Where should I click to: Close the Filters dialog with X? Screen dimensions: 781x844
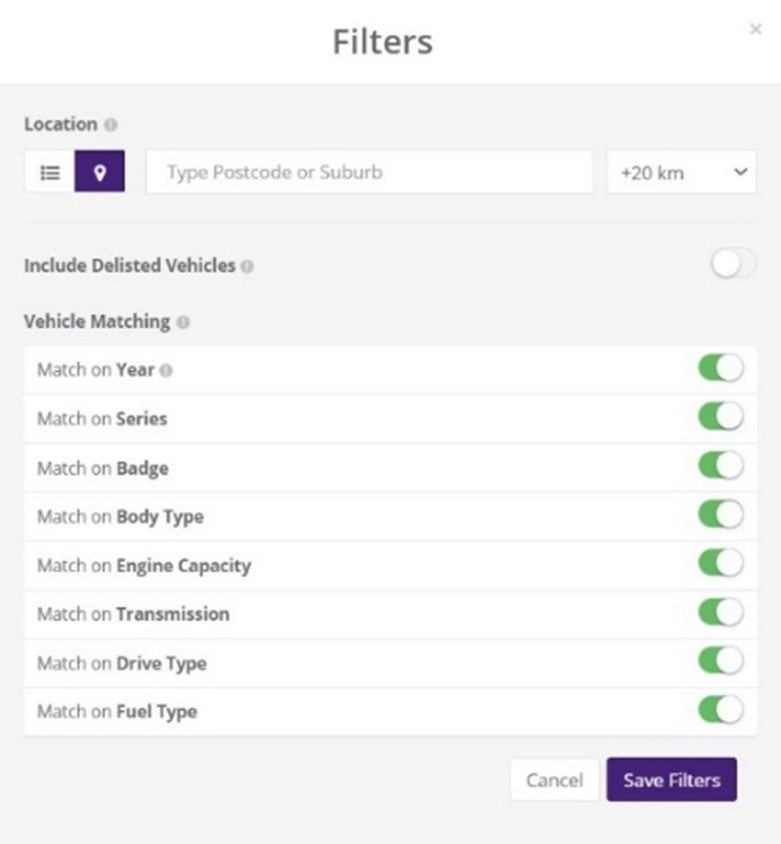point(756,29)
